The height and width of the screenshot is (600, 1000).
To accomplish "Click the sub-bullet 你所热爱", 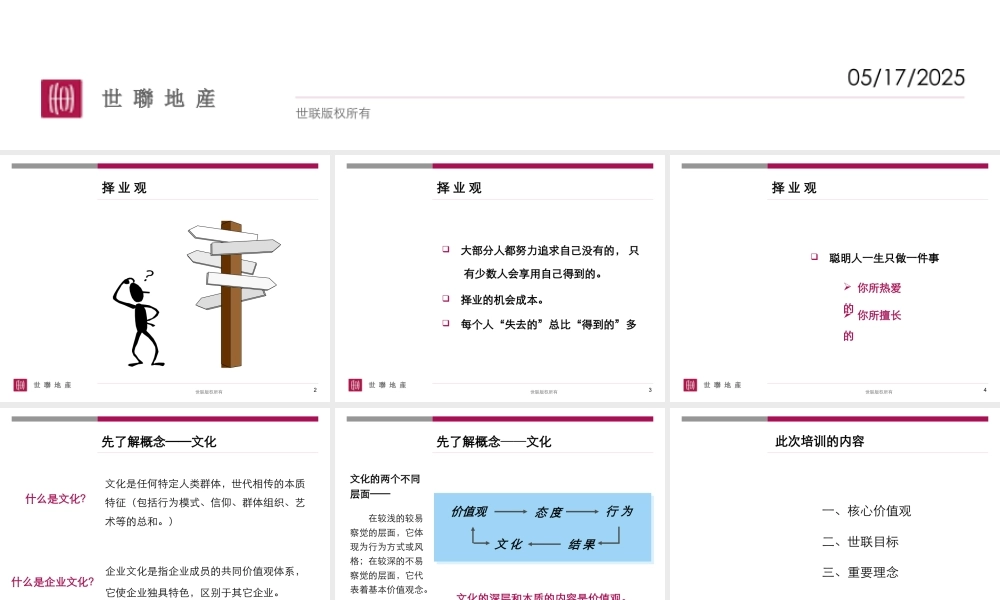I will pyautogui.click(x=879, y=288).
